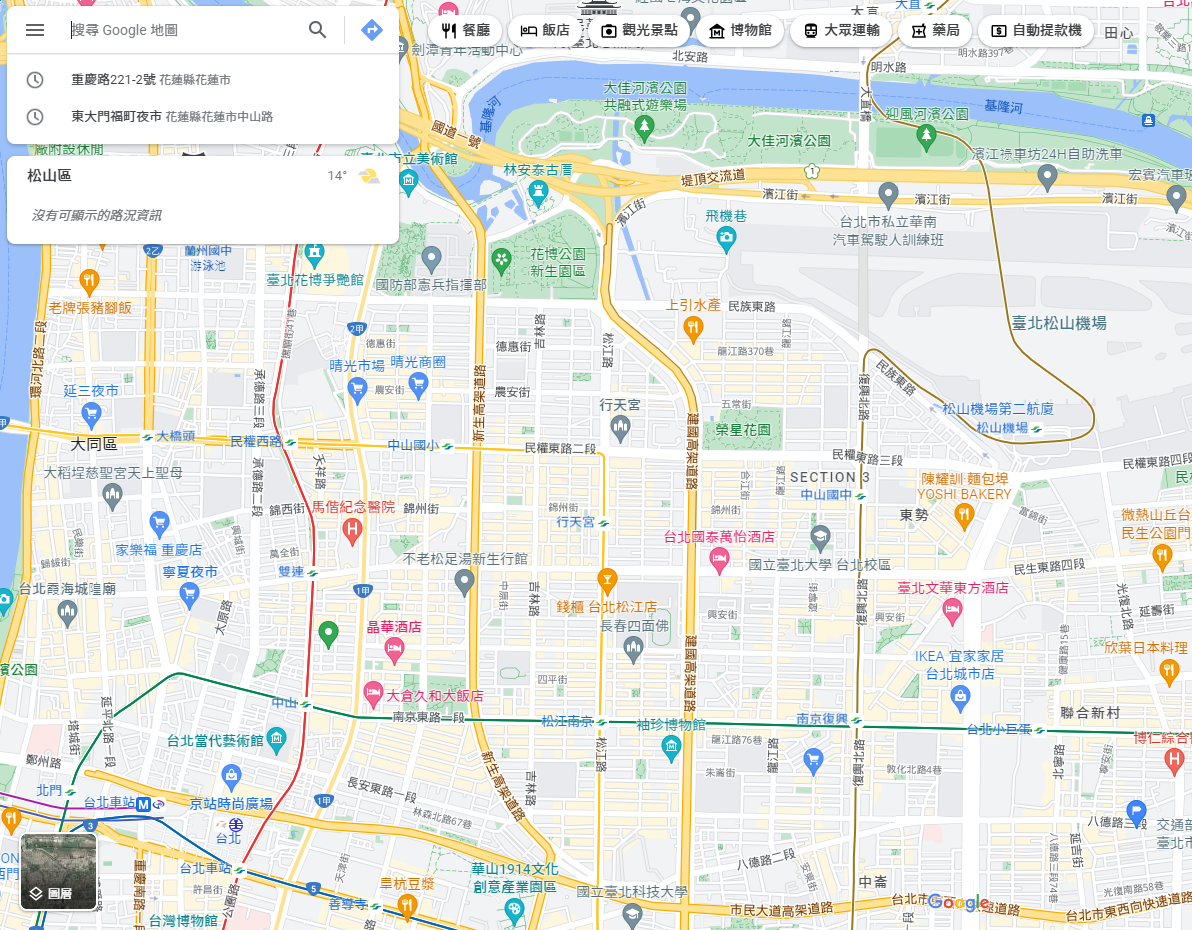Viewport: 1192px width, 930px height.
Task: Click the 袖珍博物館 museum pin
Action: (670, 748)
